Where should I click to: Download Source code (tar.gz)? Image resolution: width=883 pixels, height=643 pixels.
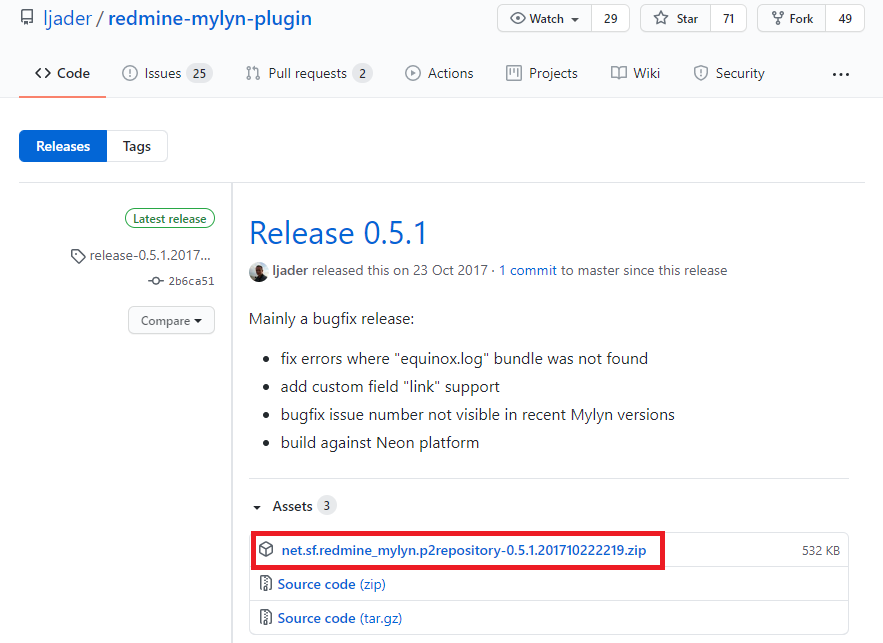point(340,618)
